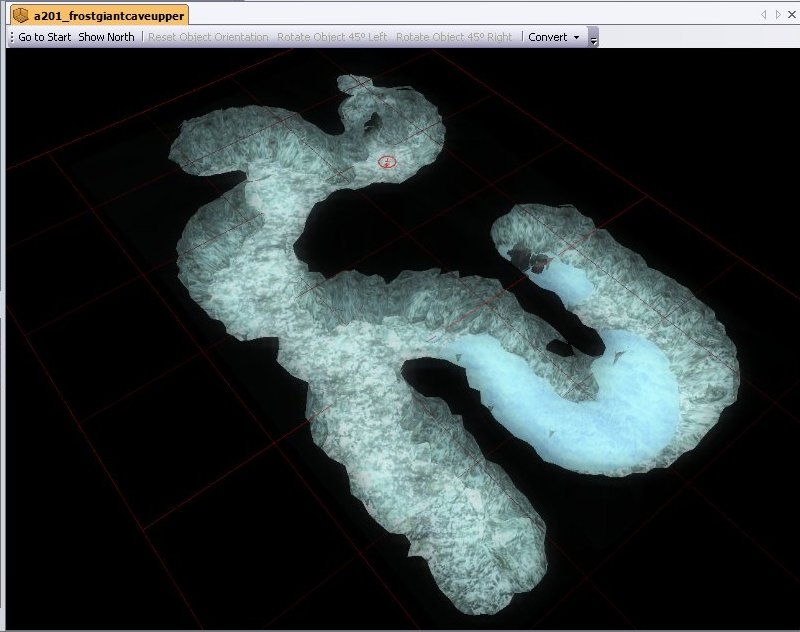Rotate the object 45° left
The width and height of the screenshot is (800, 632).
[331, 37]
